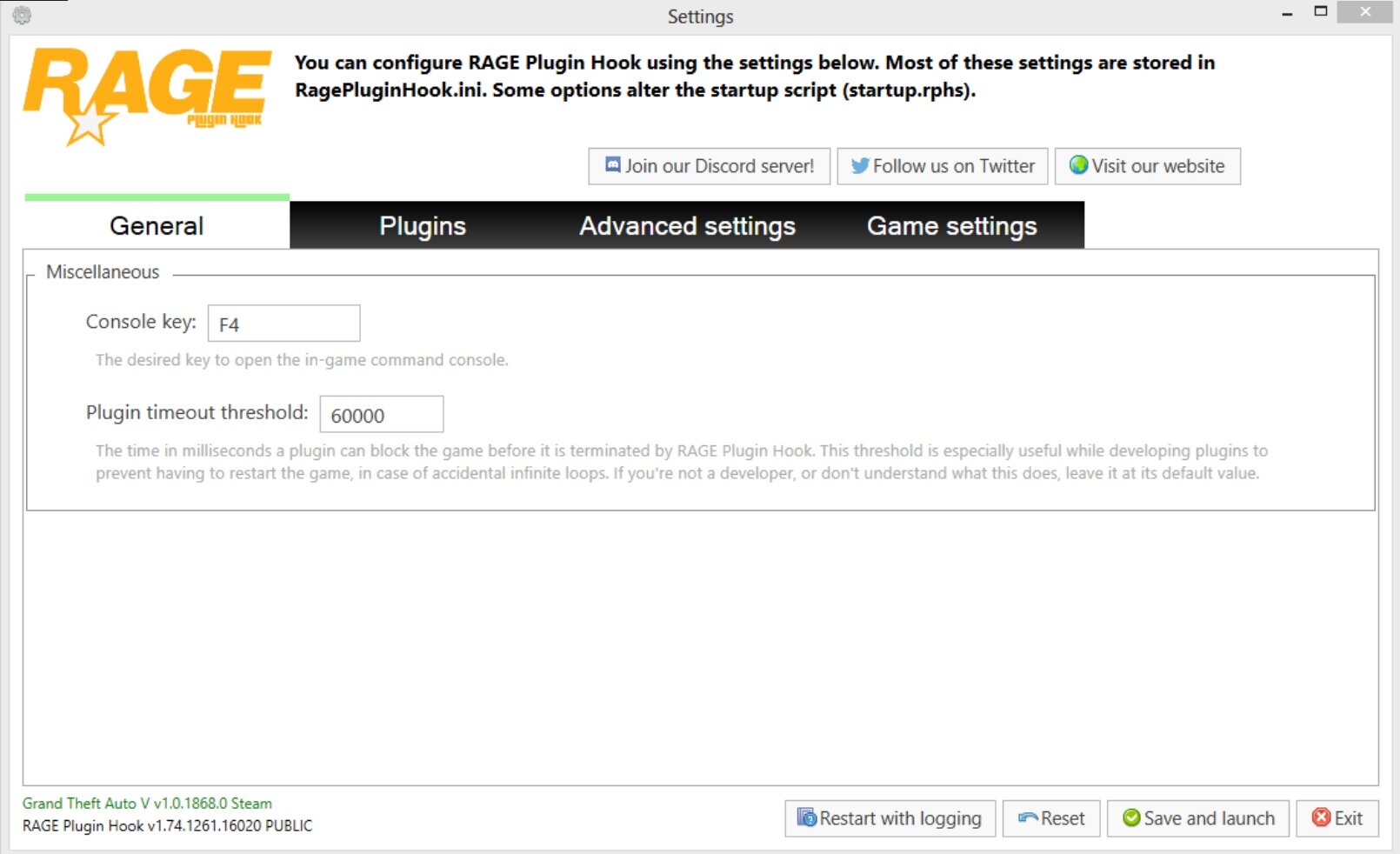Click the in-game command console description

(302, 360)
